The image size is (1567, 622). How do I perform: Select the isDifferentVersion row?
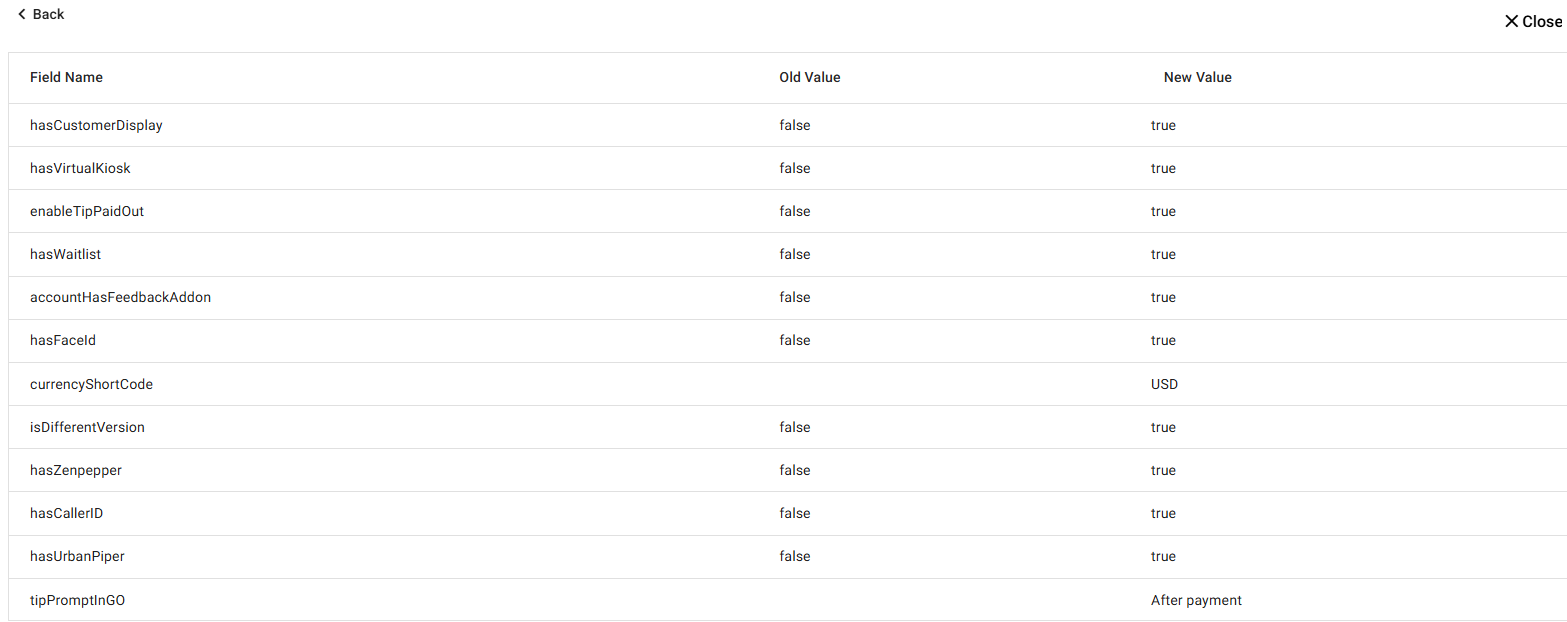[x=87, y=427]
